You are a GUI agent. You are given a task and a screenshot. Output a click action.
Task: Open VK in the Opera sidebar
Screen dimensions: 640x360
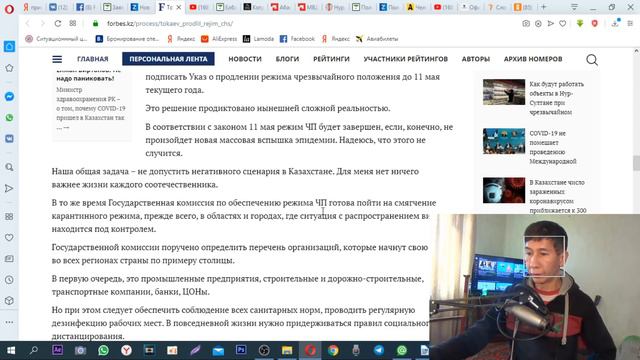(x=9, y=139)
